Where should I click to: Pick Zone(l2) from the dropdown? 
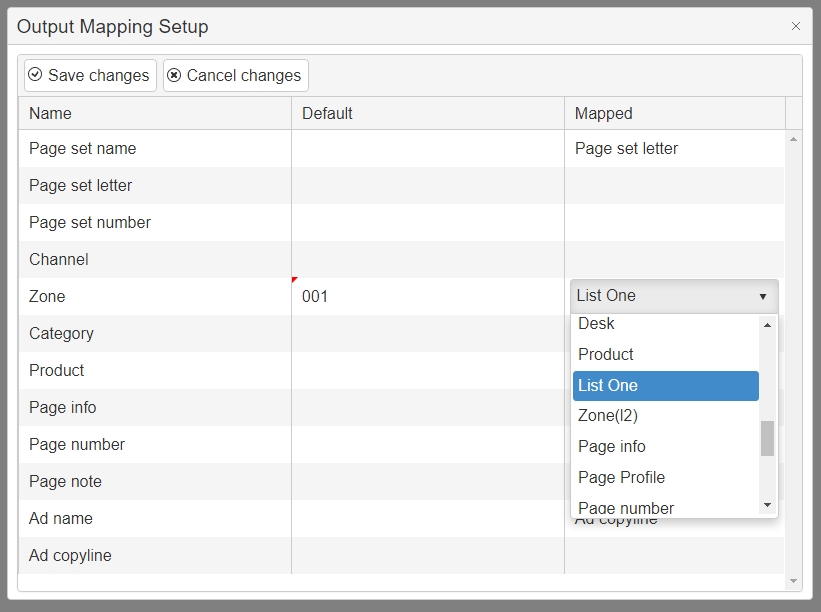608,416
